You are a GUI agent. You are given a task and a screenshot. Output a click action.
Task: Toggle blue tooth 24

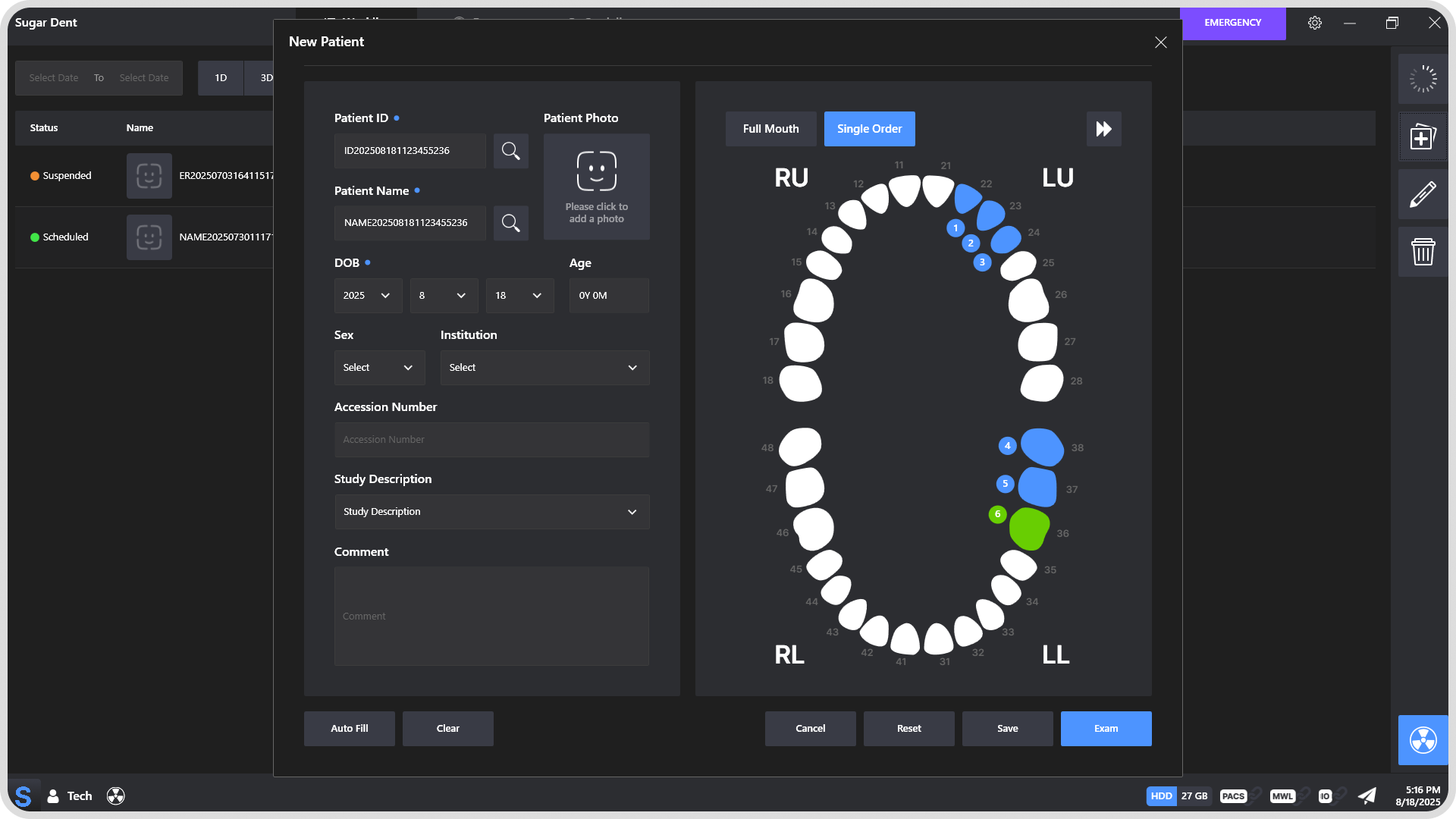tap(1006, 240)
